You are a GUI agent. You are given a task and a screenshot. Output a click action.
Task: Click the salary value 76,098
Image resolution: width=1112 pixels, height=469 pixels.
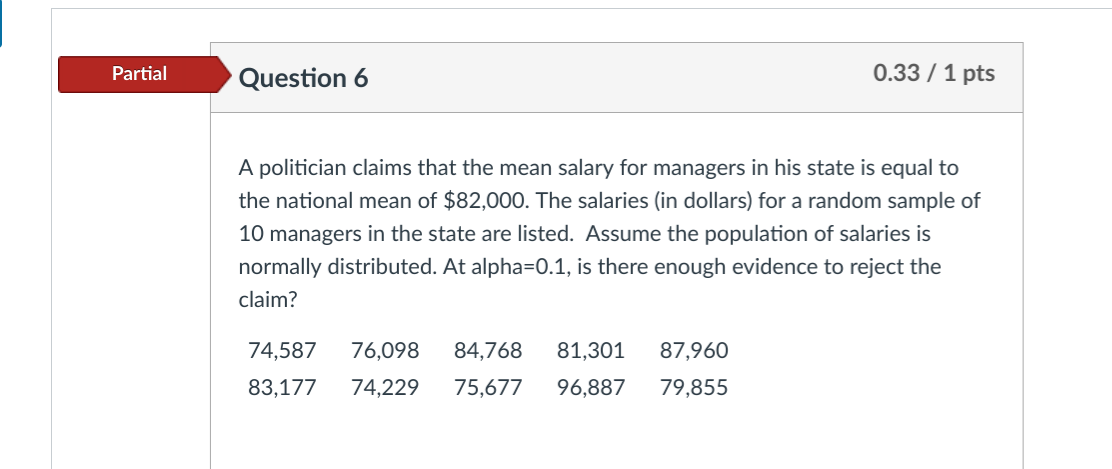point(385,351)
